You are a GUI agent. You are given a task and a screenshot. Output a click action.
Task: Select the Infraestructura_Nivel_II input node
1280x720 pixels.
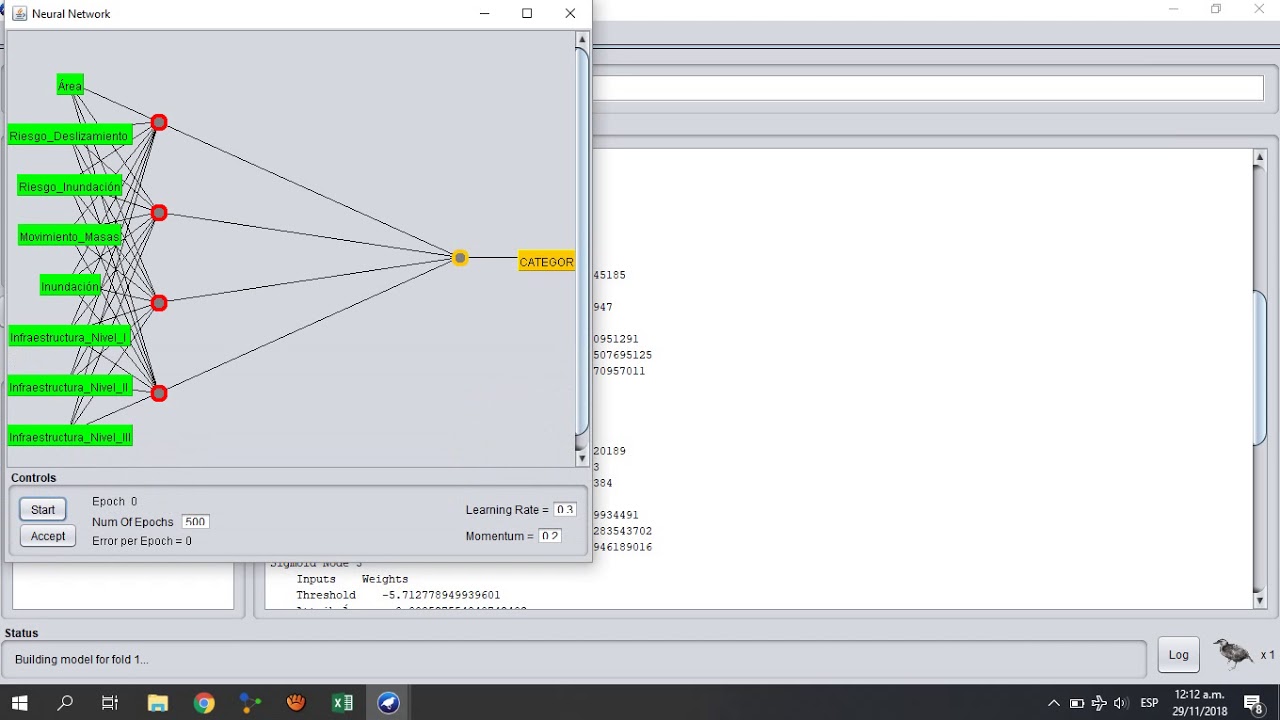point(70,387)
